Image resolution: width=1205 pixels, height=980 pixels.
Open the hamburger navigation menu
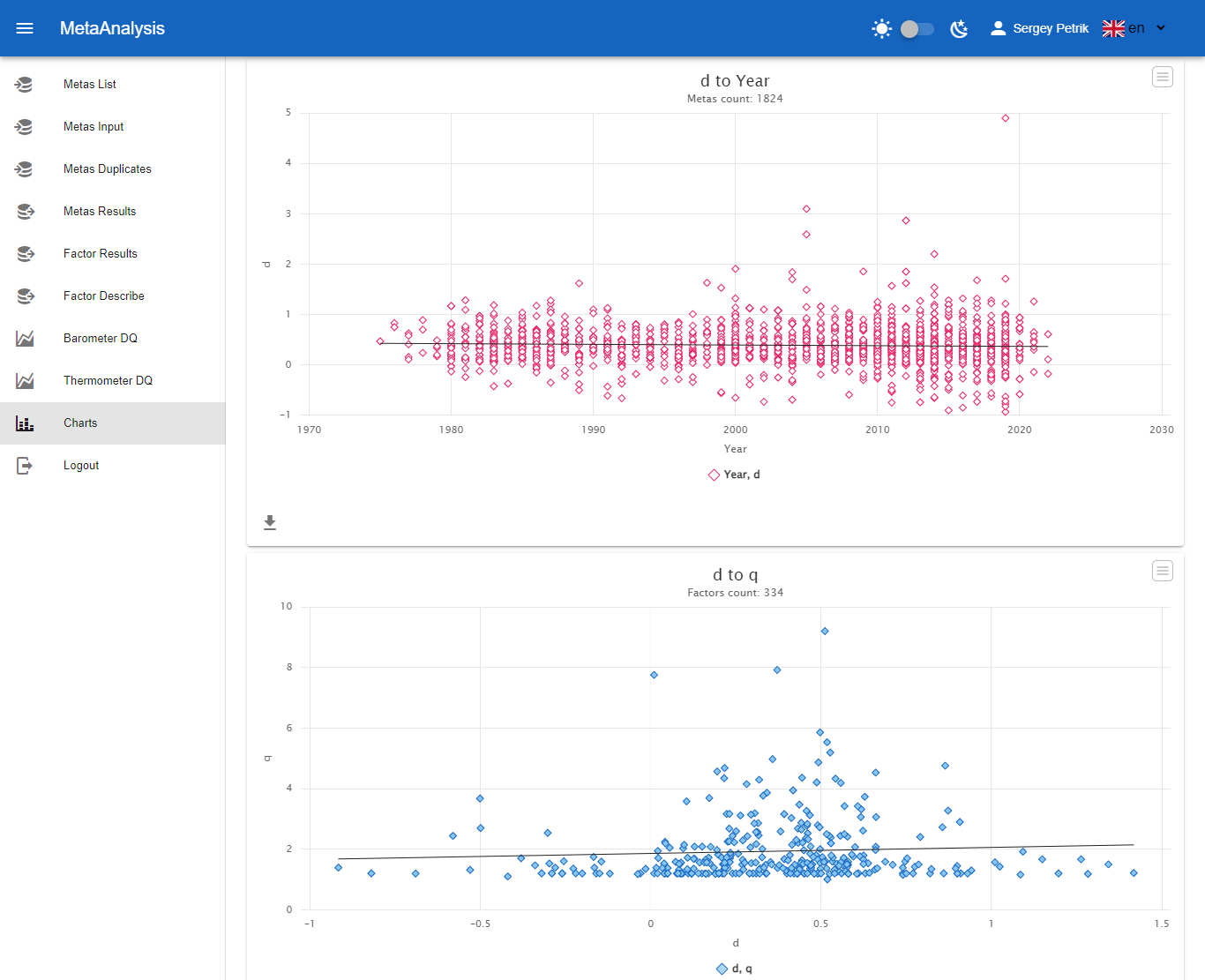click(x=25, y=28)
